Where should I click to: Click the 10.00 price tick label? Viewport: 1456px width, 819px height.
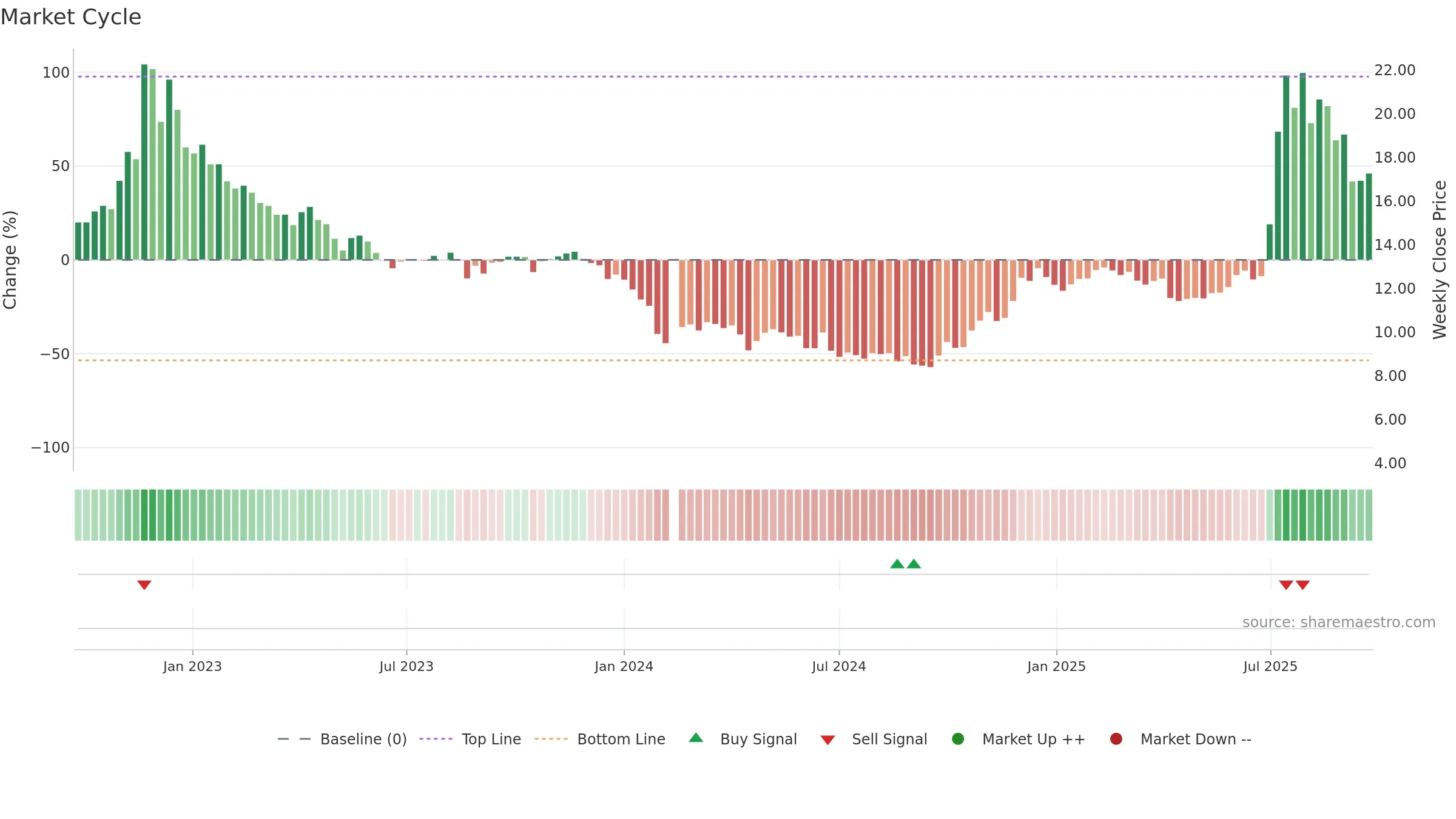pyautogui.click(x=1395, y=332)
